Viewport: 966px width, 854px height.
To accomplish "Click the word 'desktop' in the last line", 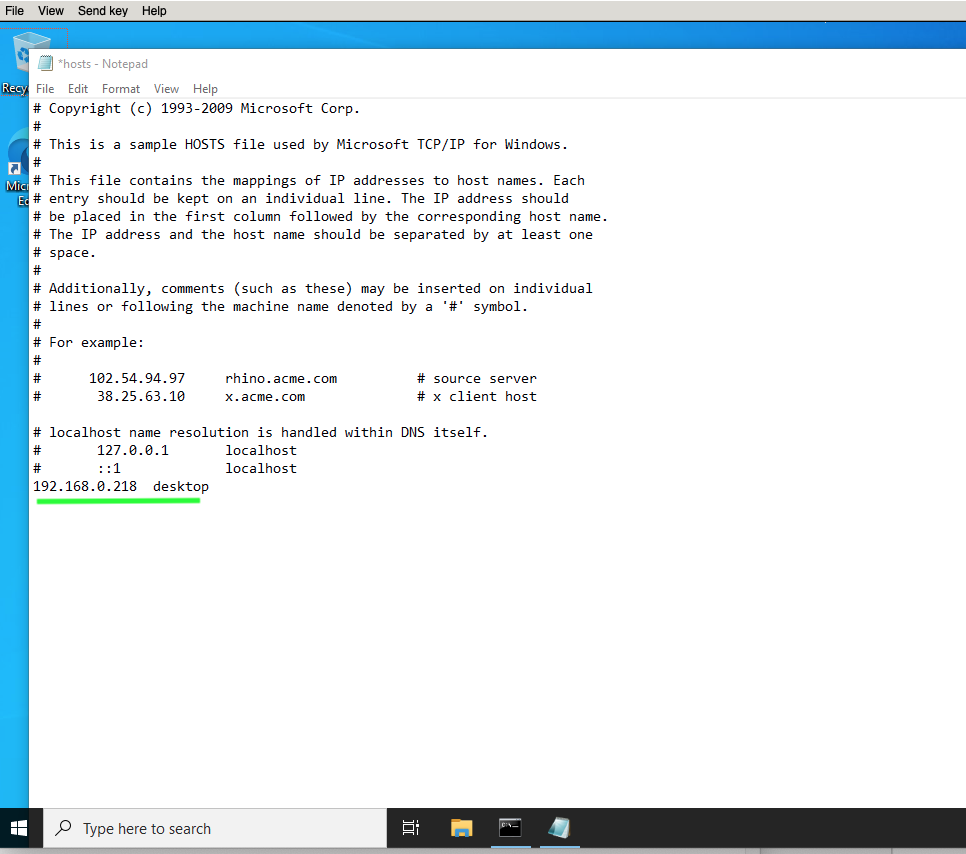I will [x=181, y=487].
